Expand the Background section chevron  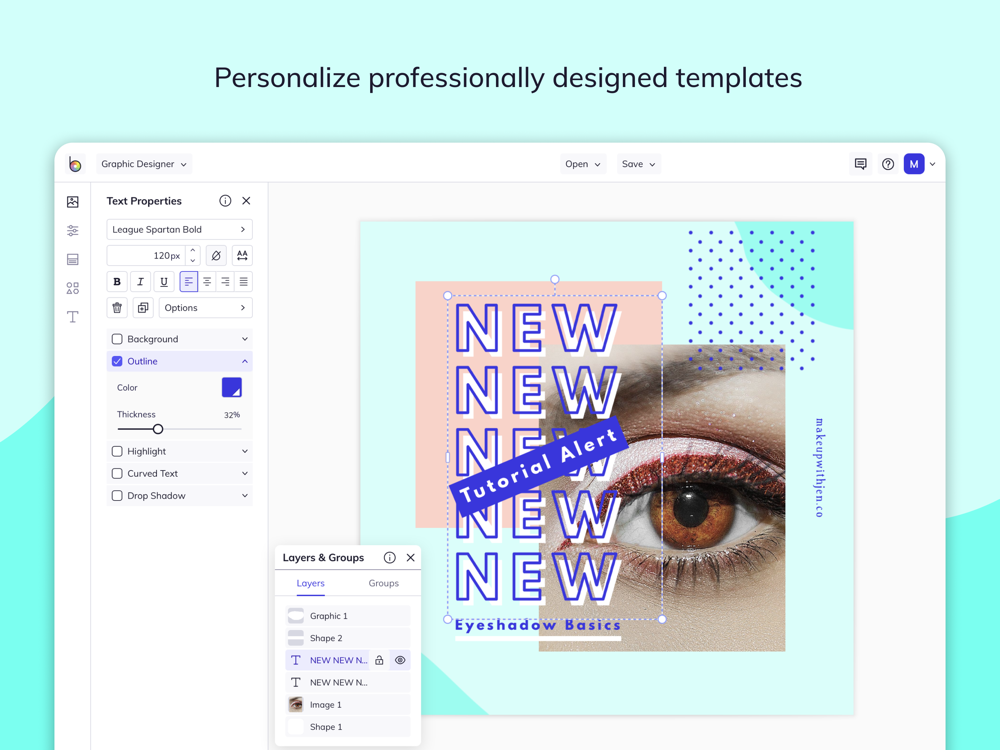[x=245, y=339]
